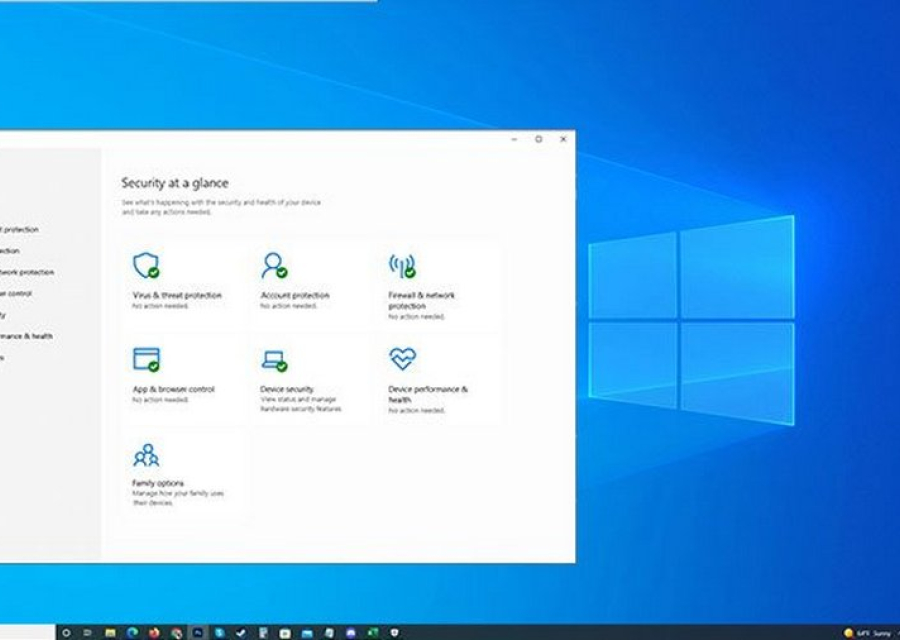900x640 pixels.
Task: Open Account protection via its person icon
Action: coord(273,265)
